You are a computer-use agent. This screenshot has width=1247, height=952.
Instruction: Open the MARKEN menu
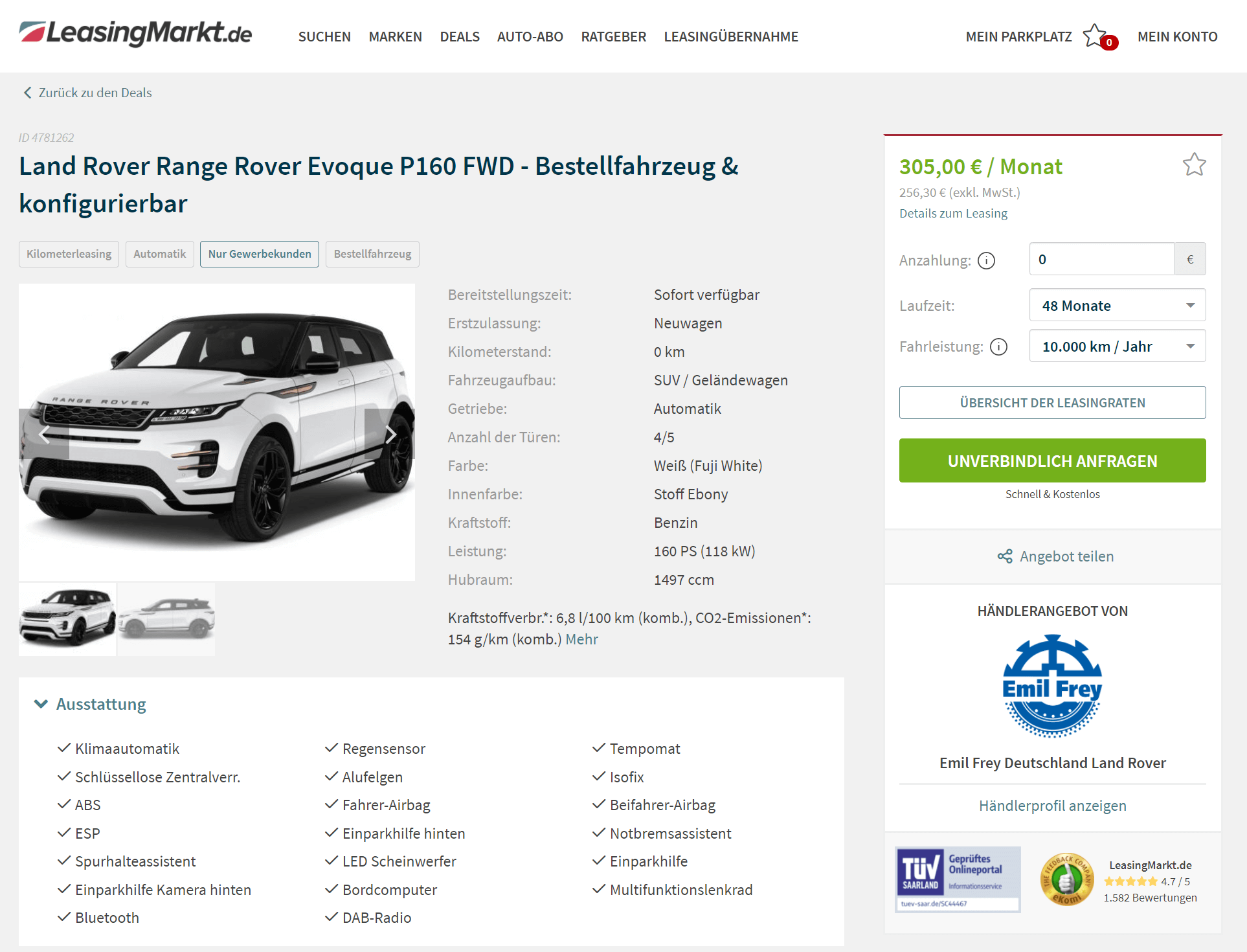pos(395,37)
